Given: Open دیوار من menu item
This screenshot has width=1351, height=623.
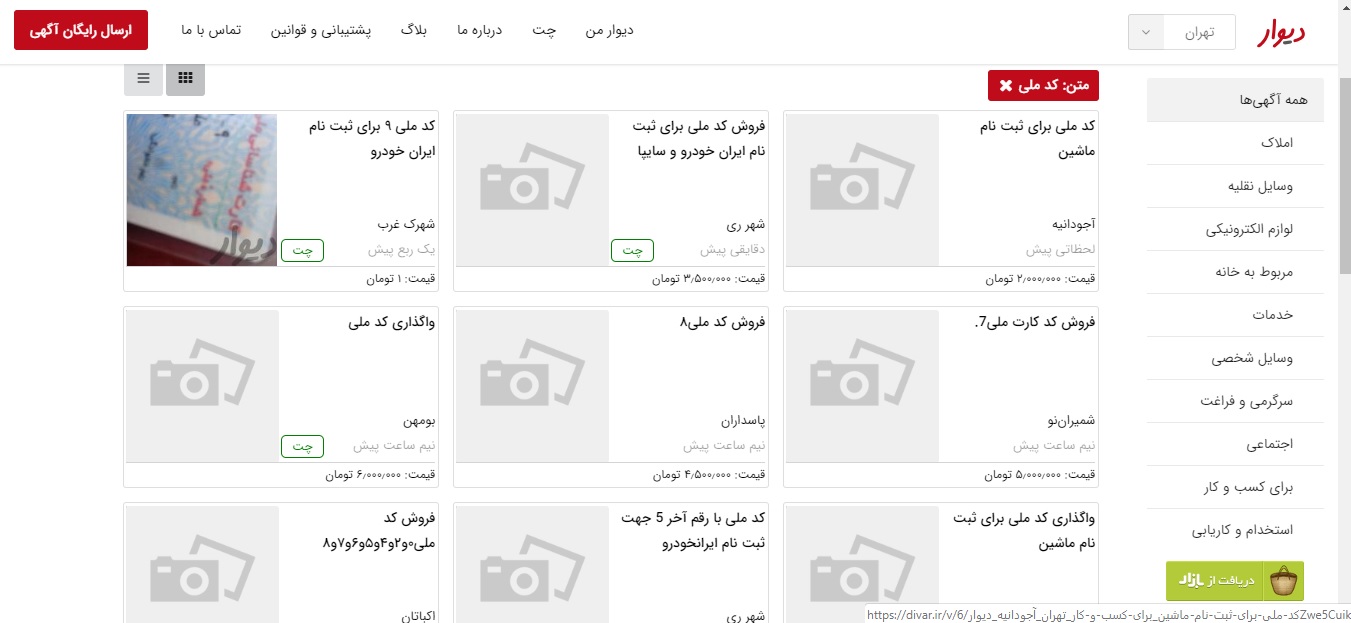Looking at the screenshot, I should point(610,30).
